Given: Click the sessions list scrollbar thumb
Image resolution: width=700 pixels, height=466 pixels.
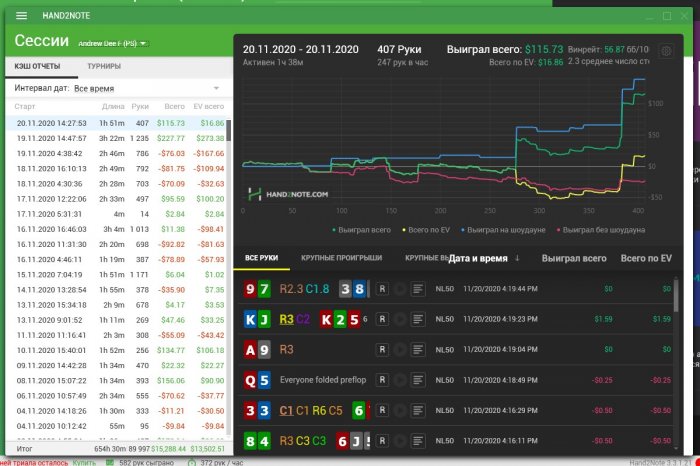Looking at the screenshot, I should click(x=229, y=130).
